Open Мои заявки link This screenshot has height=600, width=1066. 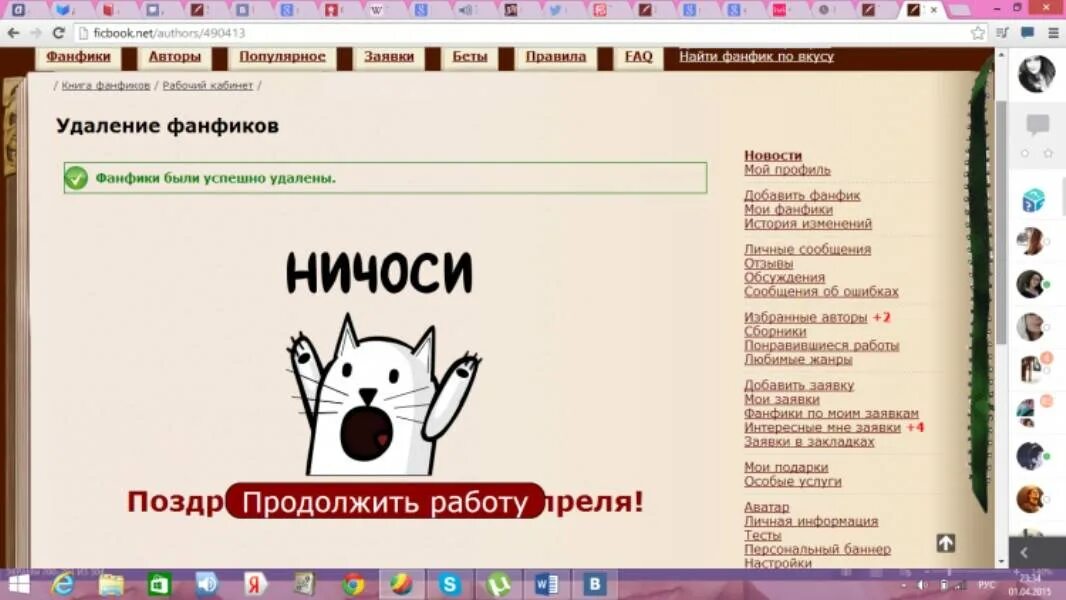click(781, 400)
